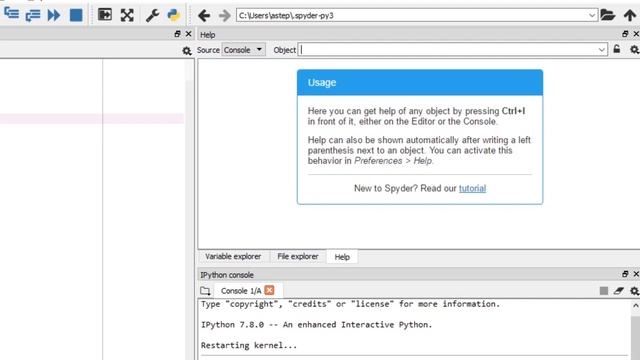Open IPython console options gear
The image size is (640, 360).
point(634,291)
